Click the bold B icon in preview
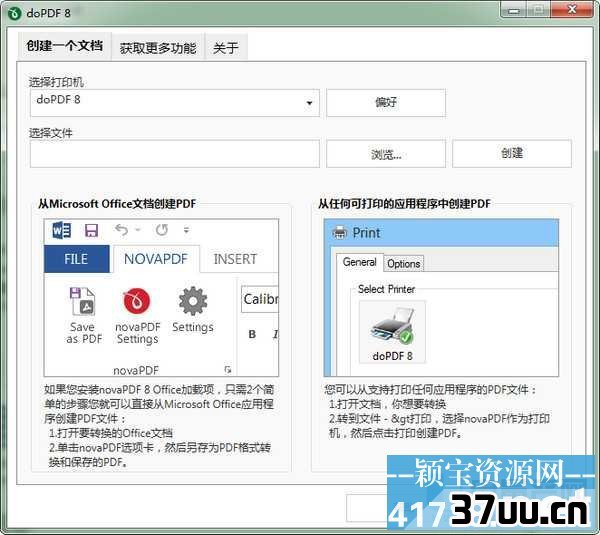The image size is (600, 535). [252, 334]
